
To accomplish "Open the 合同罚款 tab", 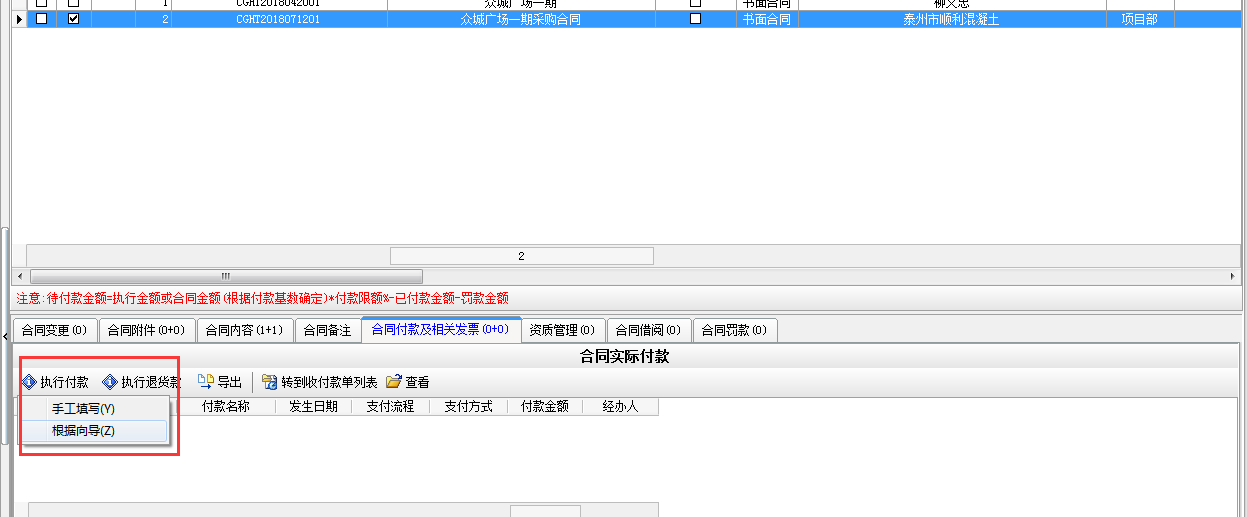I will pos(733,330).
